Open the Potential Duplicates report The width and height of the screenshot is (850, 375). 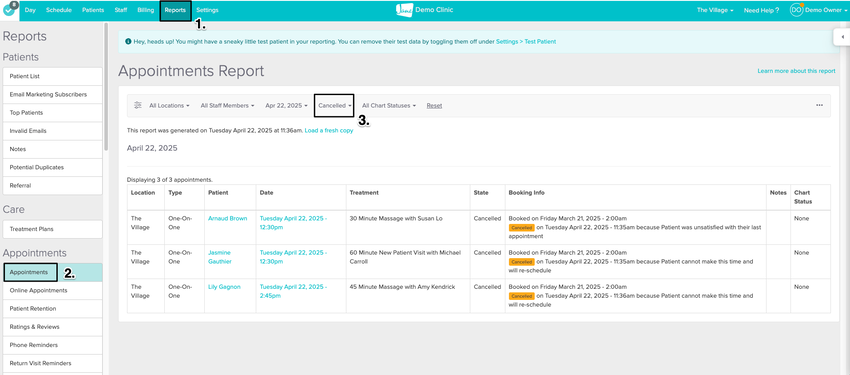click(x=53, y=167)
